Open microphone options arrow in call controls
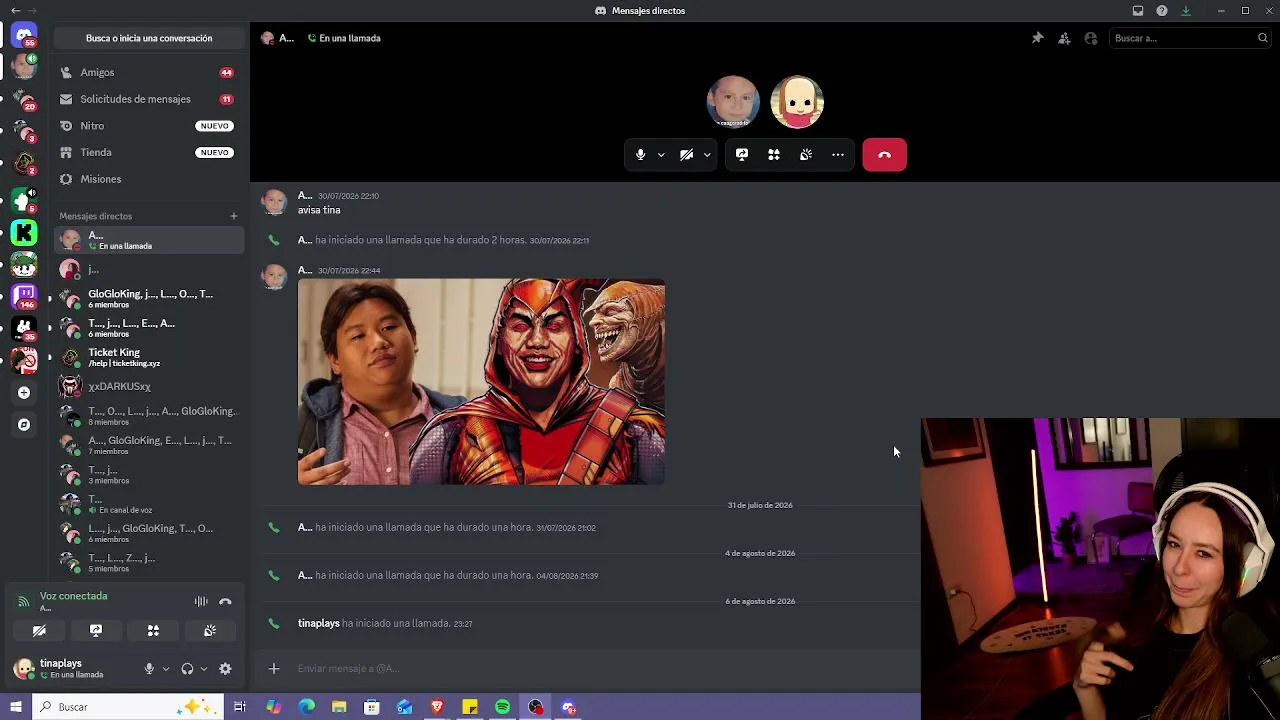The height and width of the screenshot is (720, 1280). pos(661,155)
